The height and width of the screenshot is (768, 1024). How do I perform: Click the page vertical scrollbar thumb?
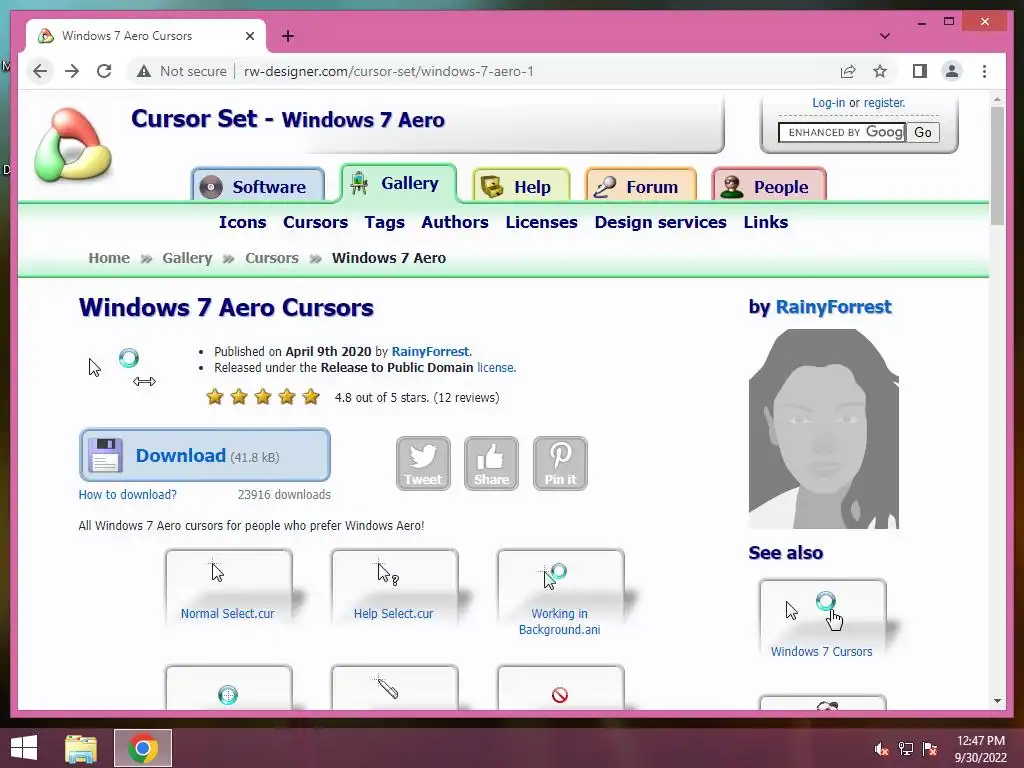click(x=997, y=166)
